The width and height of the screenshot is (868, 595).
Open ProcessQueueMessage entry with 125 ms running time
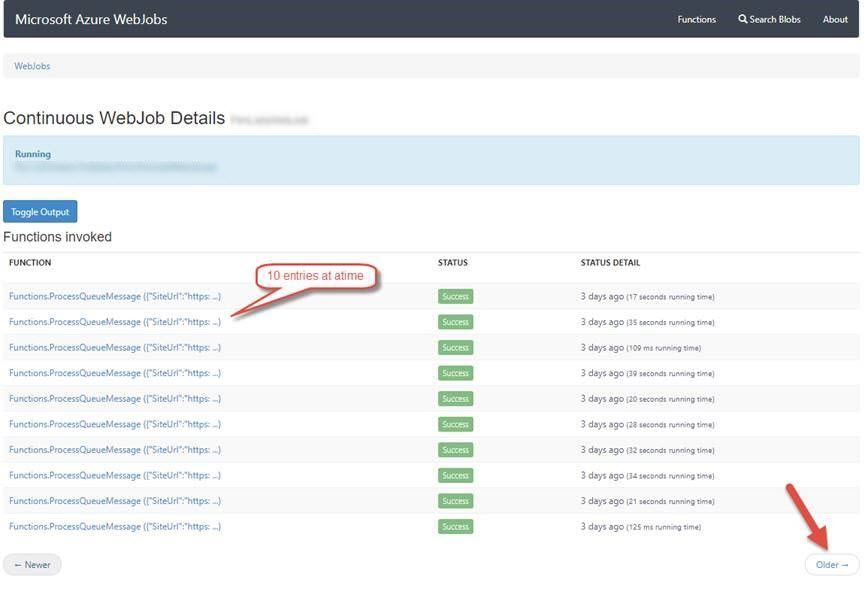coord(115,526)
